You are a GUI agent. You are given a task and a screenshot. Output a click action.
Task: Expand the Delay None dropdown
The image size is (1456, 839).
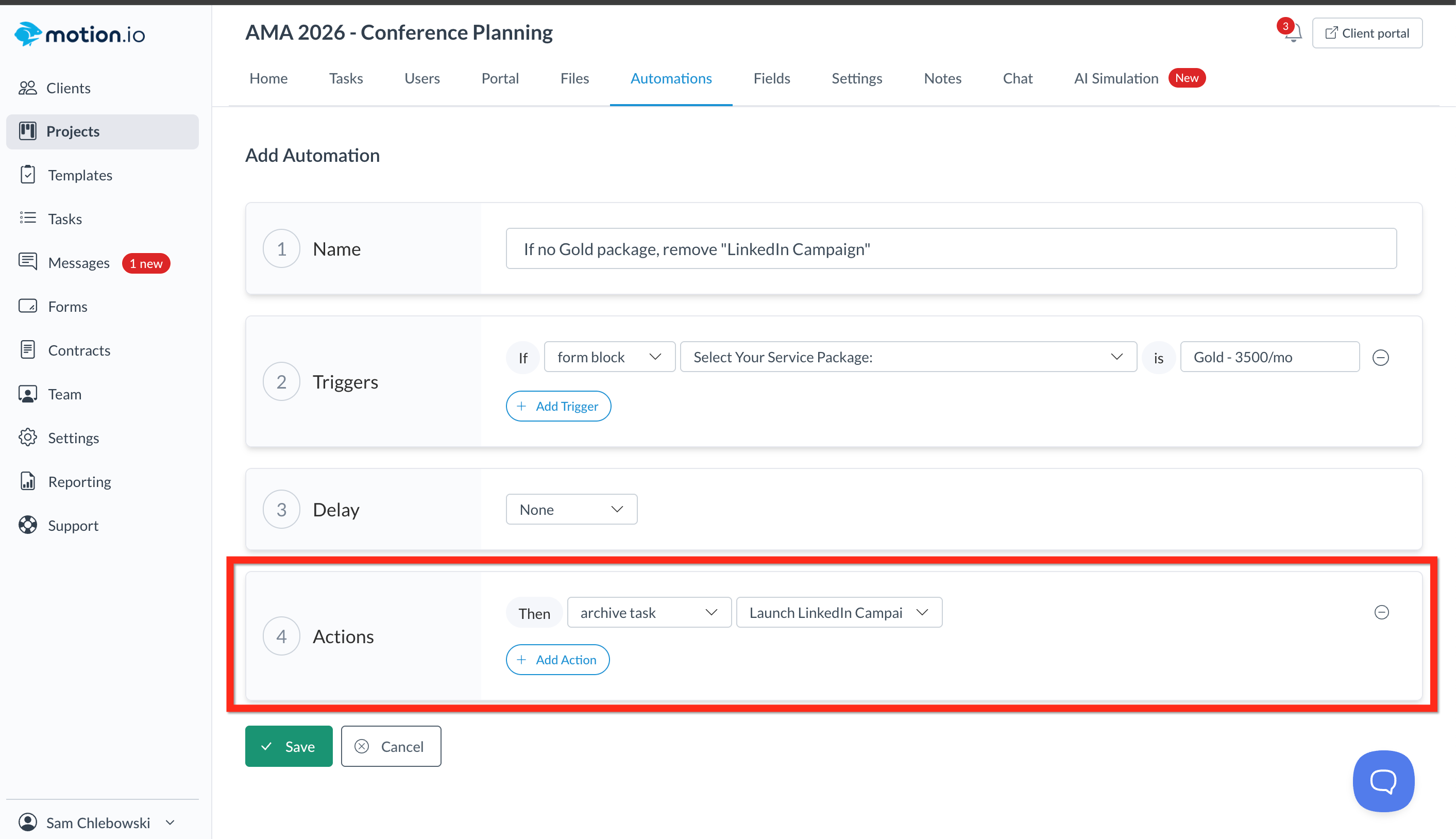[571, 509]
